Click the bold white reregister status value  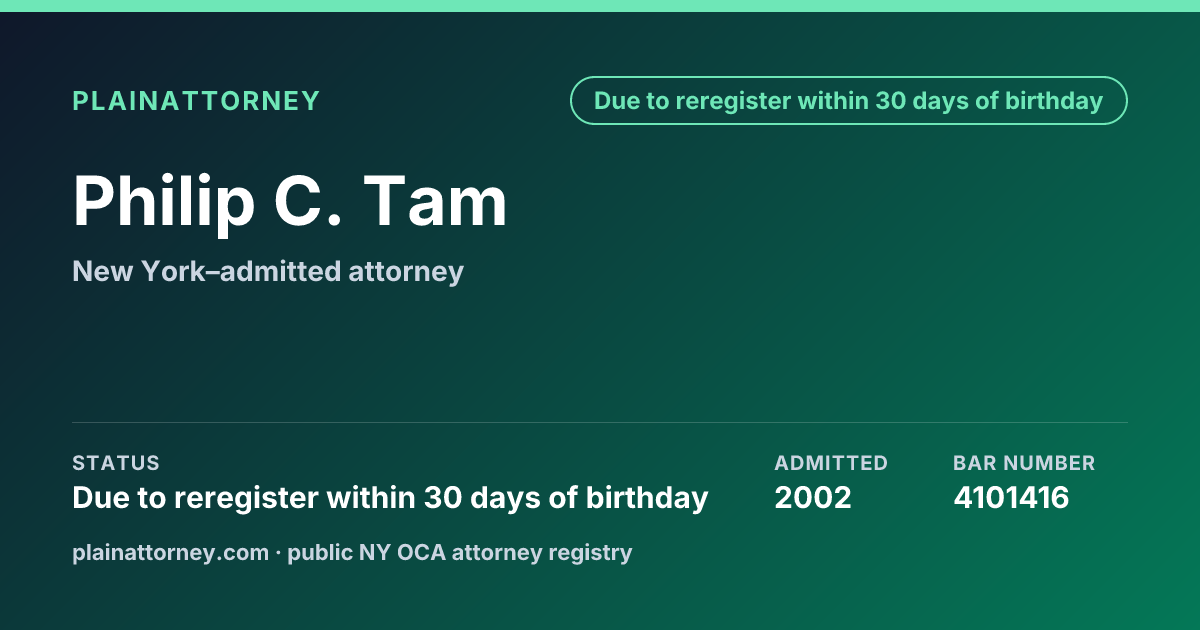pos(391,497)
